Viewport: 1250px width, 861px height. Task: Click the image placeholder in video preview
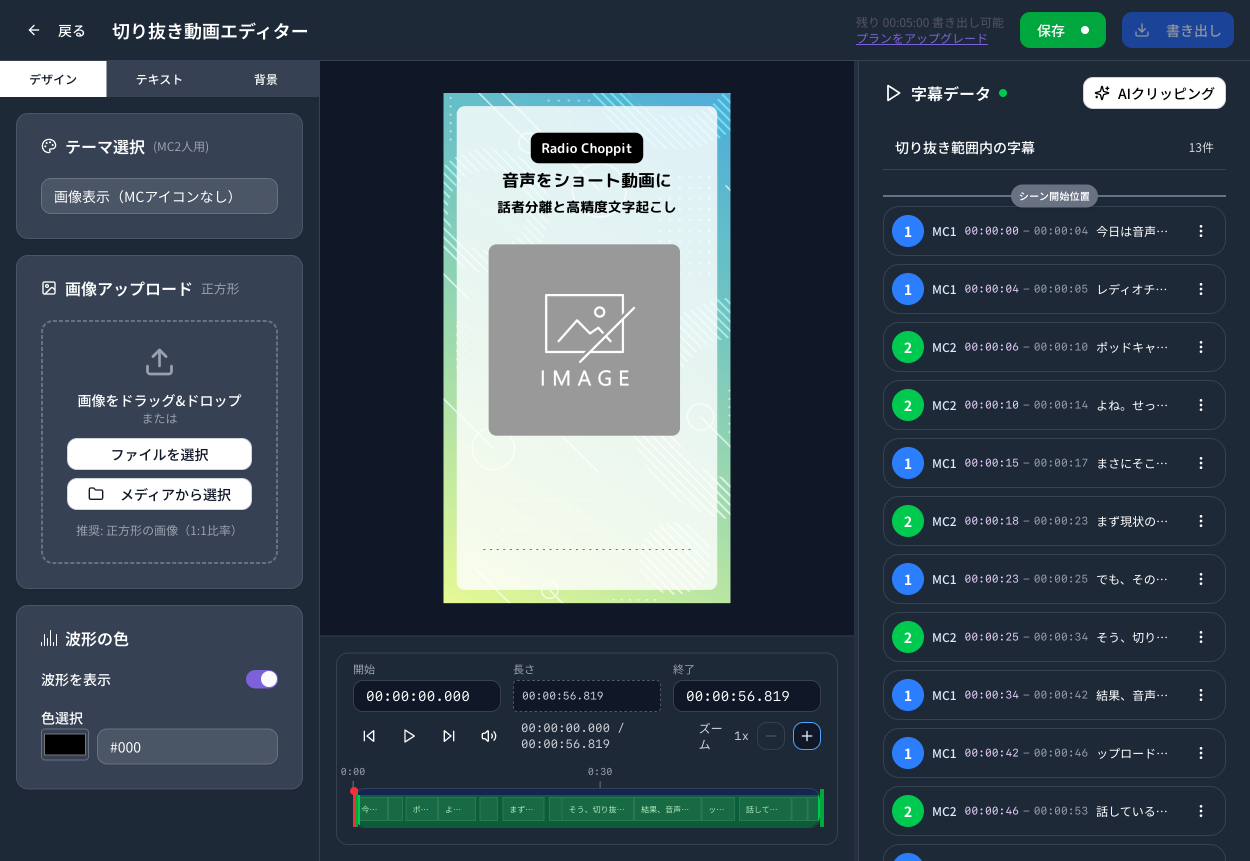(x=584, y=340)
